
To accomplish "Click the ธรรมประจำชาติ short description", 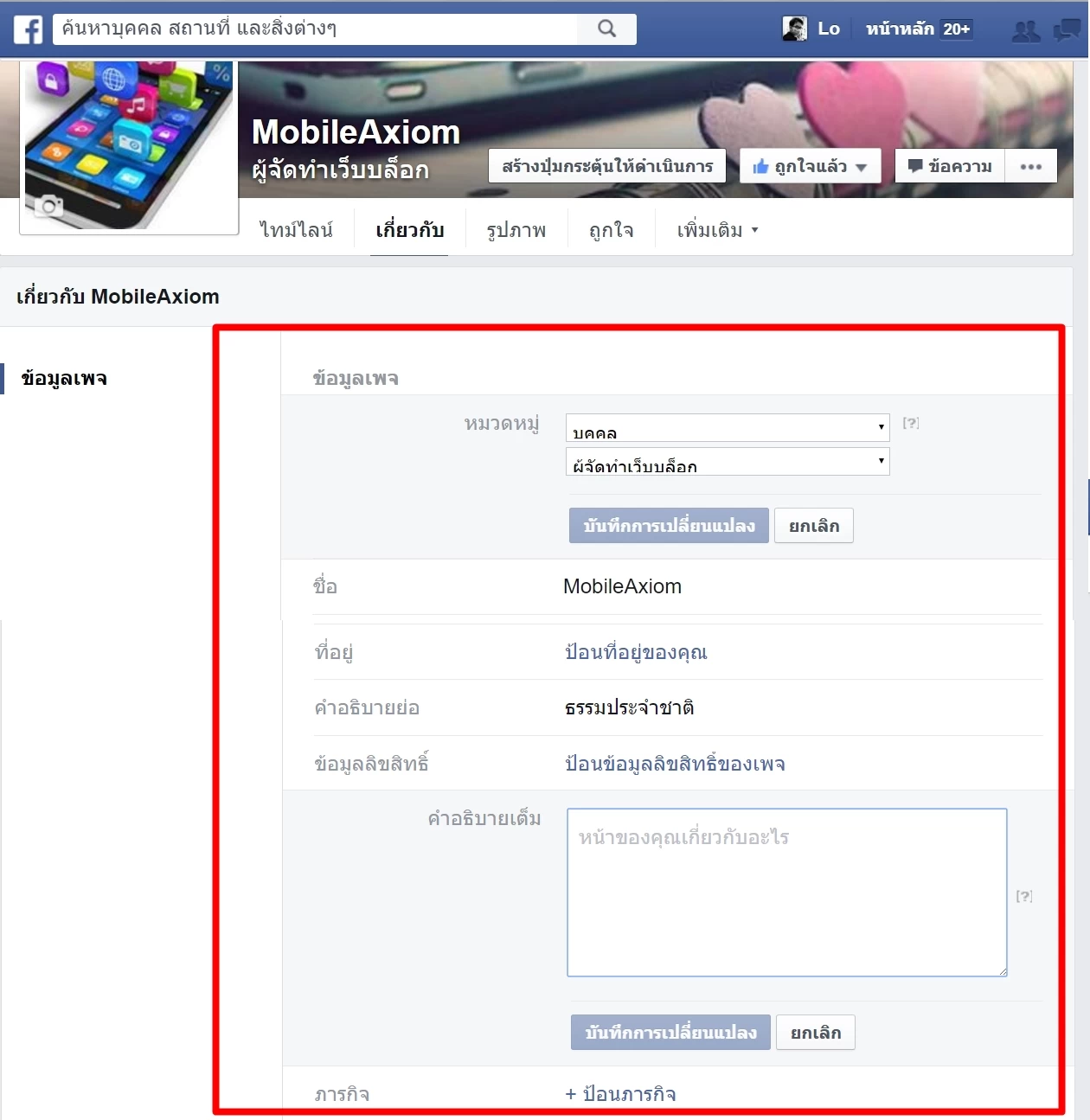I will pyautogui.click(x=629, y=707).
